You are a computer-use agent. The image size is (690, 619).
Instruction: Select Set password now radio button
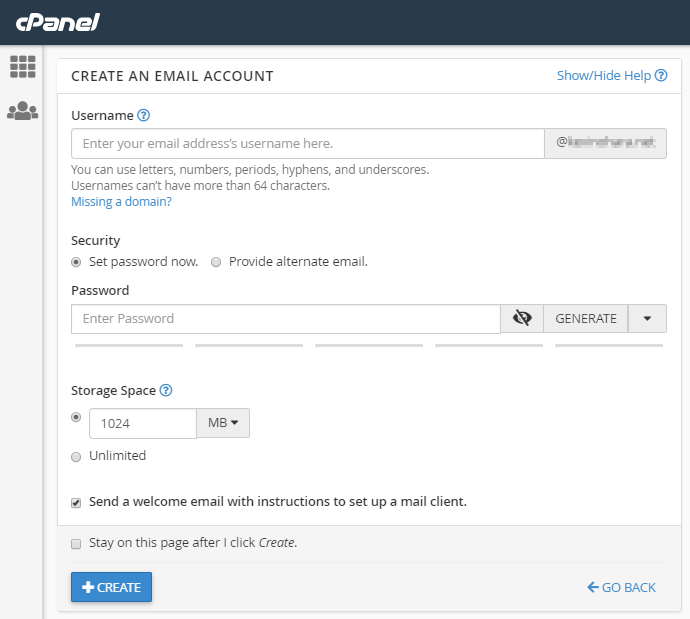point(76,262)
